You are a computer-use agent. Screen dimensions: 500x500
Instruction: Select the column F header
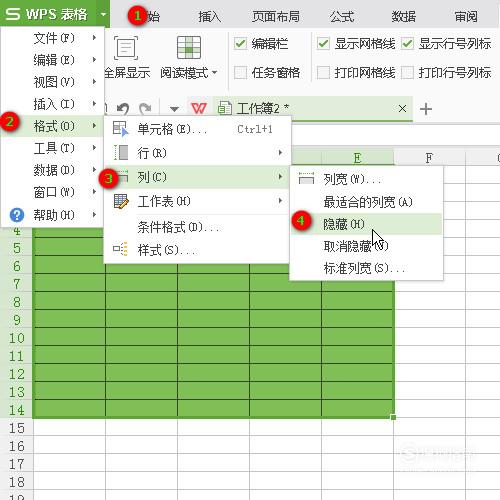(429, 157)
